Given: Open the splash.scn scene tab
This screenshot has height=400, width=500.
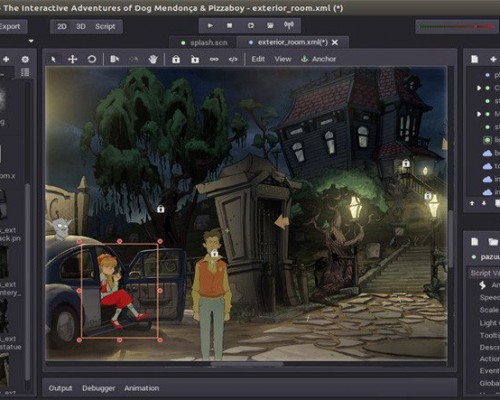Looking at the screenshot, I should [x=204, y=43].
